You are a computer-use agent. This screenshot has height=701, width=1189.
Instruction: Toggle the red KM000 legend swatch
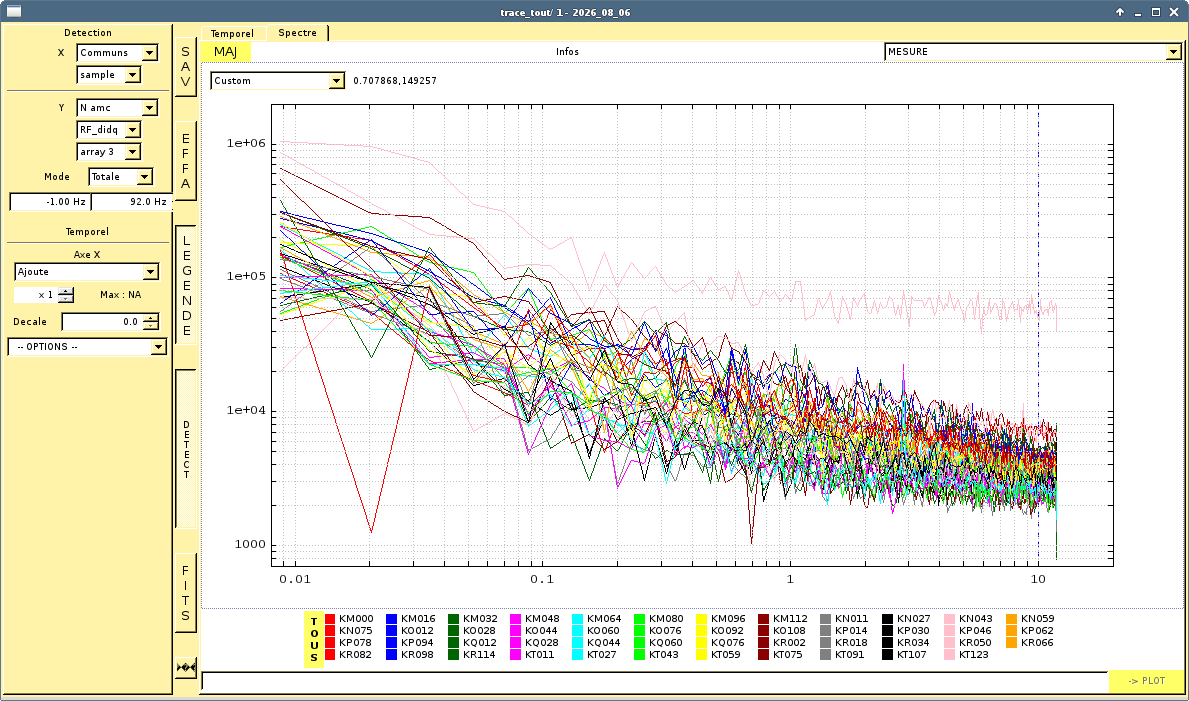tap(330, 619)
